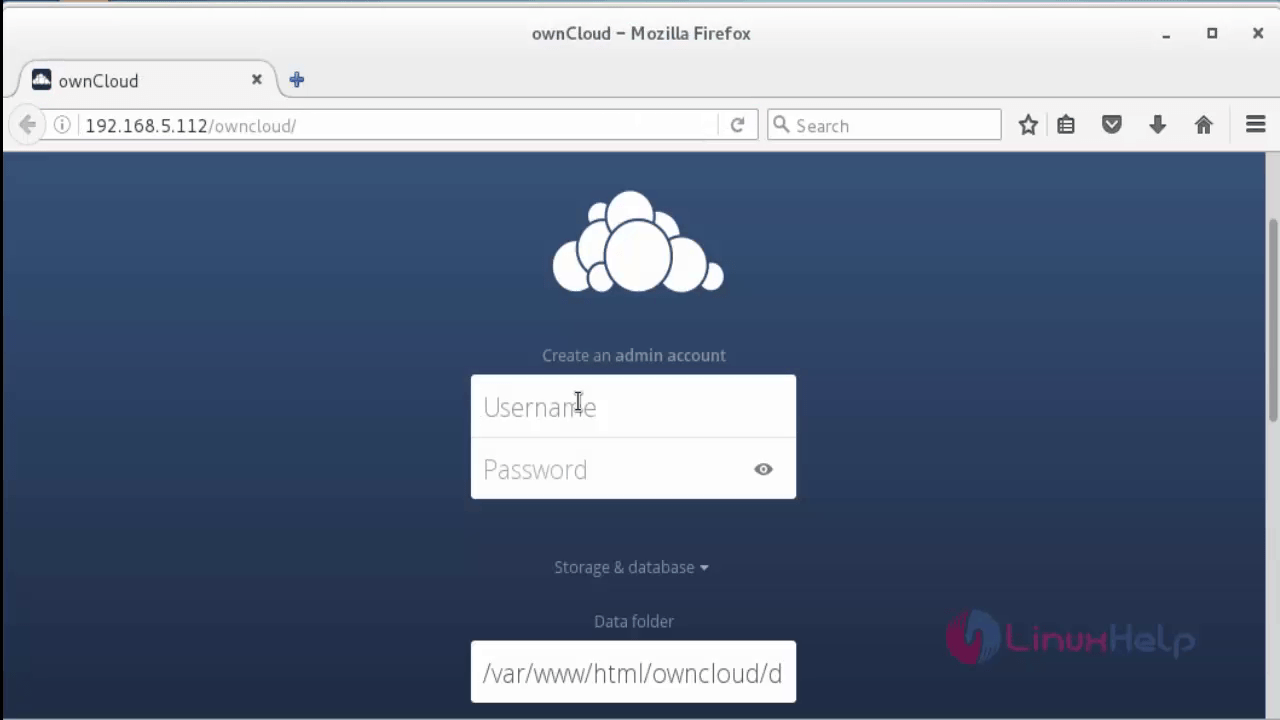The image size is (1280, 720).
Task: Click the 'Data folder' label
Action: pyautogui.click(x=634, y=621)
